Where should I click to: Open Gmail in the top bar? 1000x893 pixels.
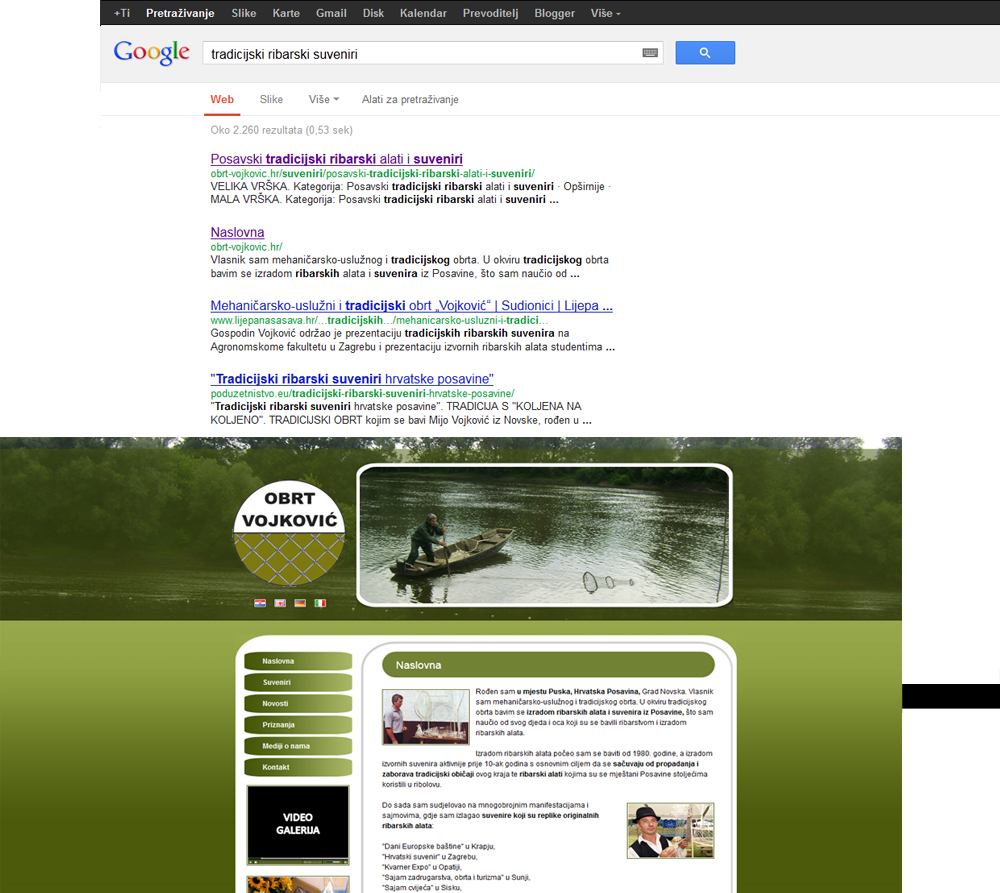click(331, 13)
